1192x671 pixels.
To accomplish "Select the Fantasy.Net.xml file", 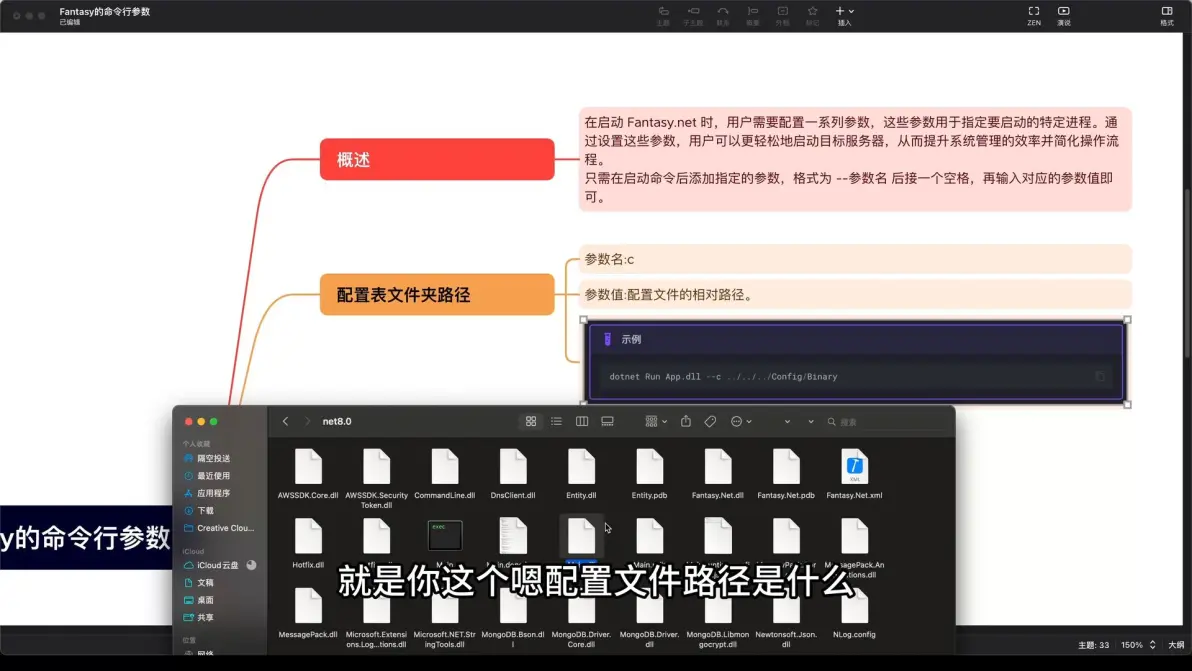I will 854,474.
